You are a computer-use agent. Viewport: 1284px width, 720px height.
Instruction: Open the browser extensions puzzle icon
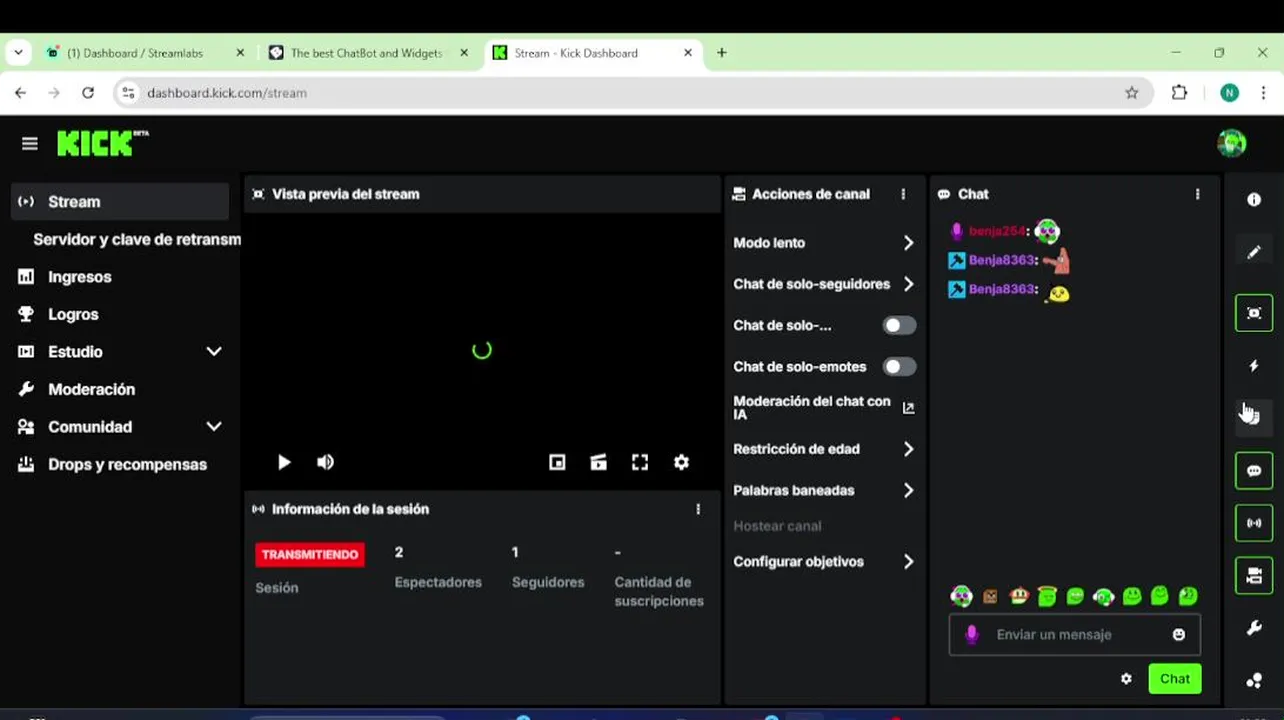1179,93
